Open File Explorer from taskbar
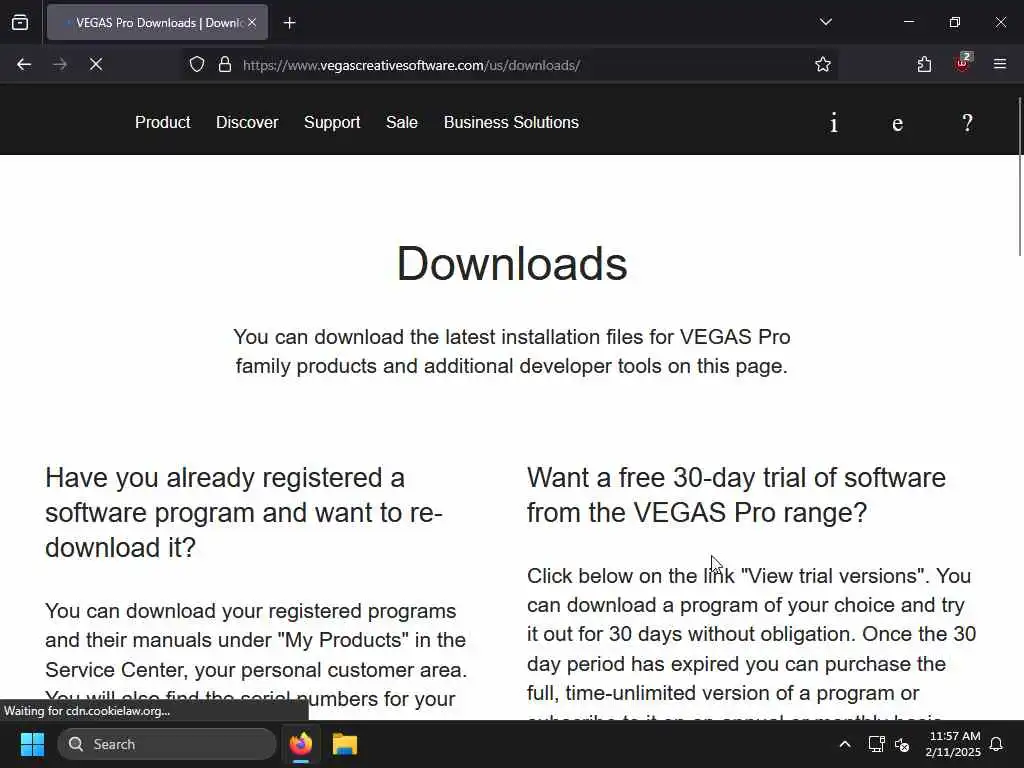 click(345, 744)
